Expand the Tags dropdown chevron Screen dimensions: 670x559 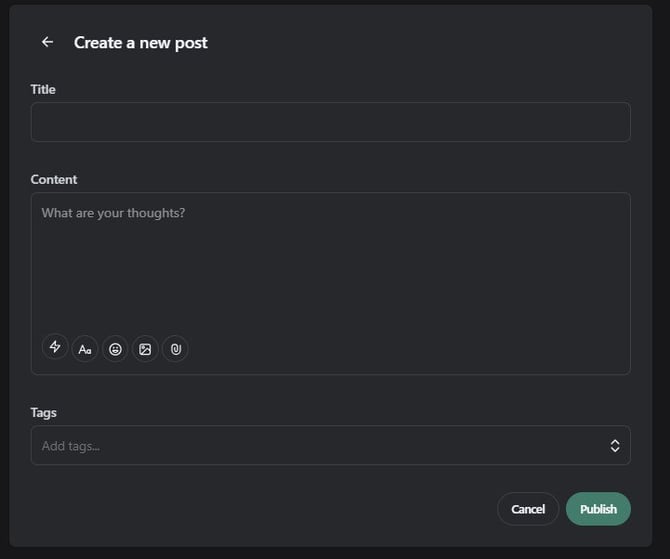pos(615,446)
